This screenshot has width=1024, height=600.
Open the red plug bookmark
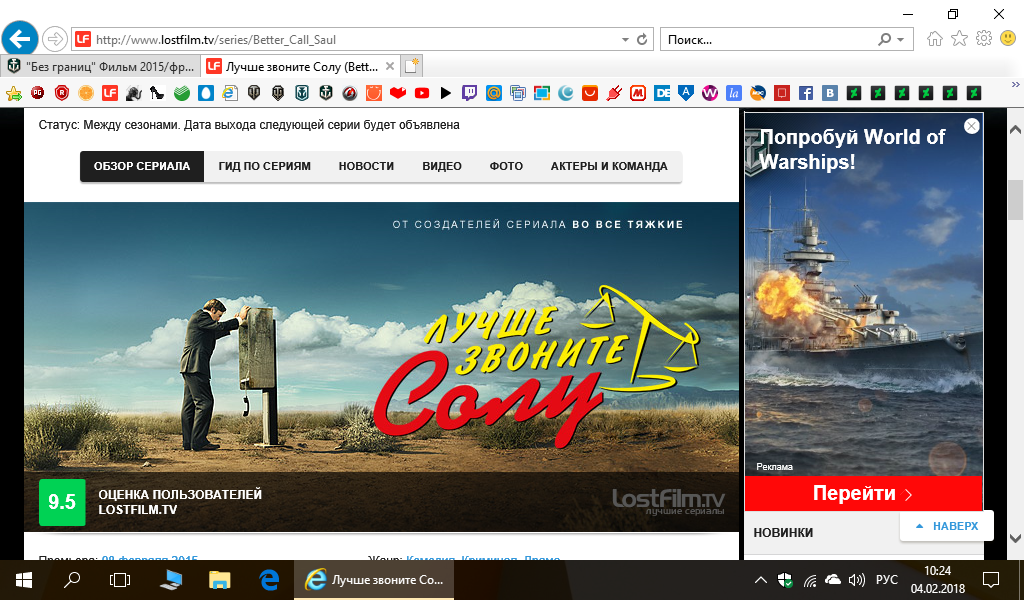[x=614, y=93]
